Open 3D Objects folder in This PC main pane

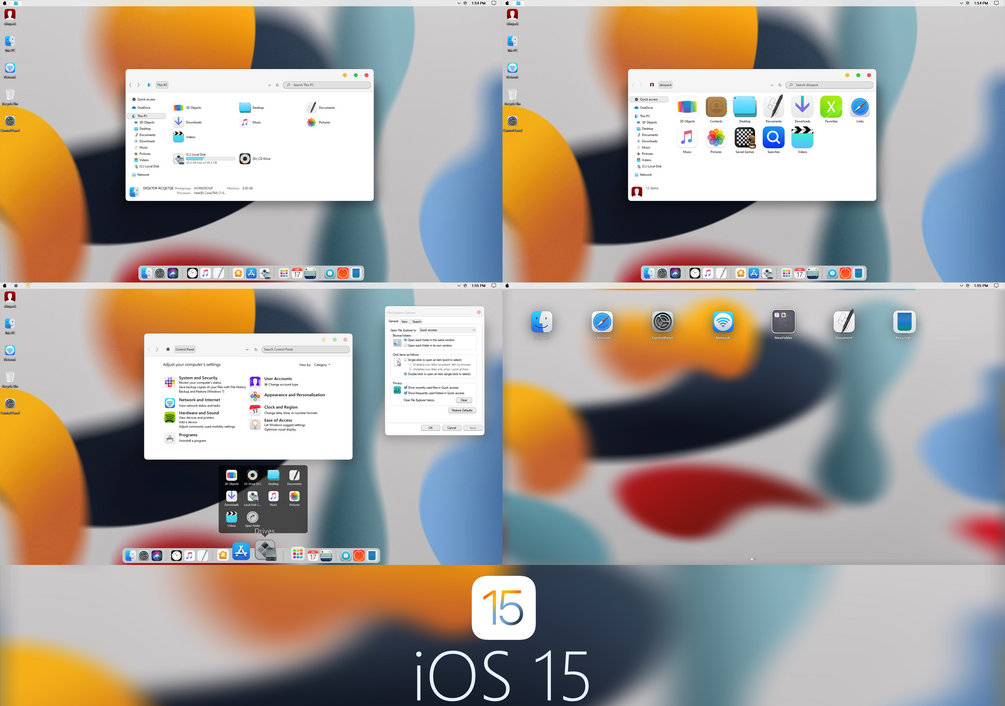pyautogui.click(x=187, y=108)
